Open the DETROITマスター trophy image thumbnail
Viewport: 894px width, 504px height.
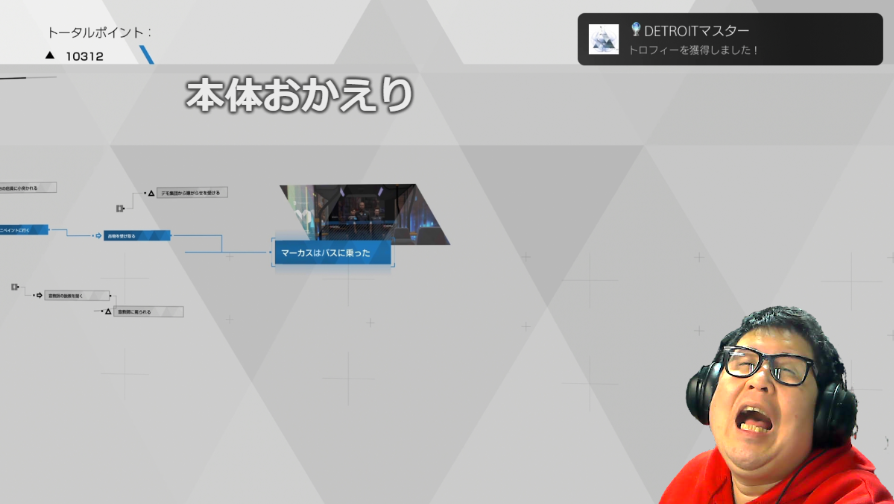point(603,39)
